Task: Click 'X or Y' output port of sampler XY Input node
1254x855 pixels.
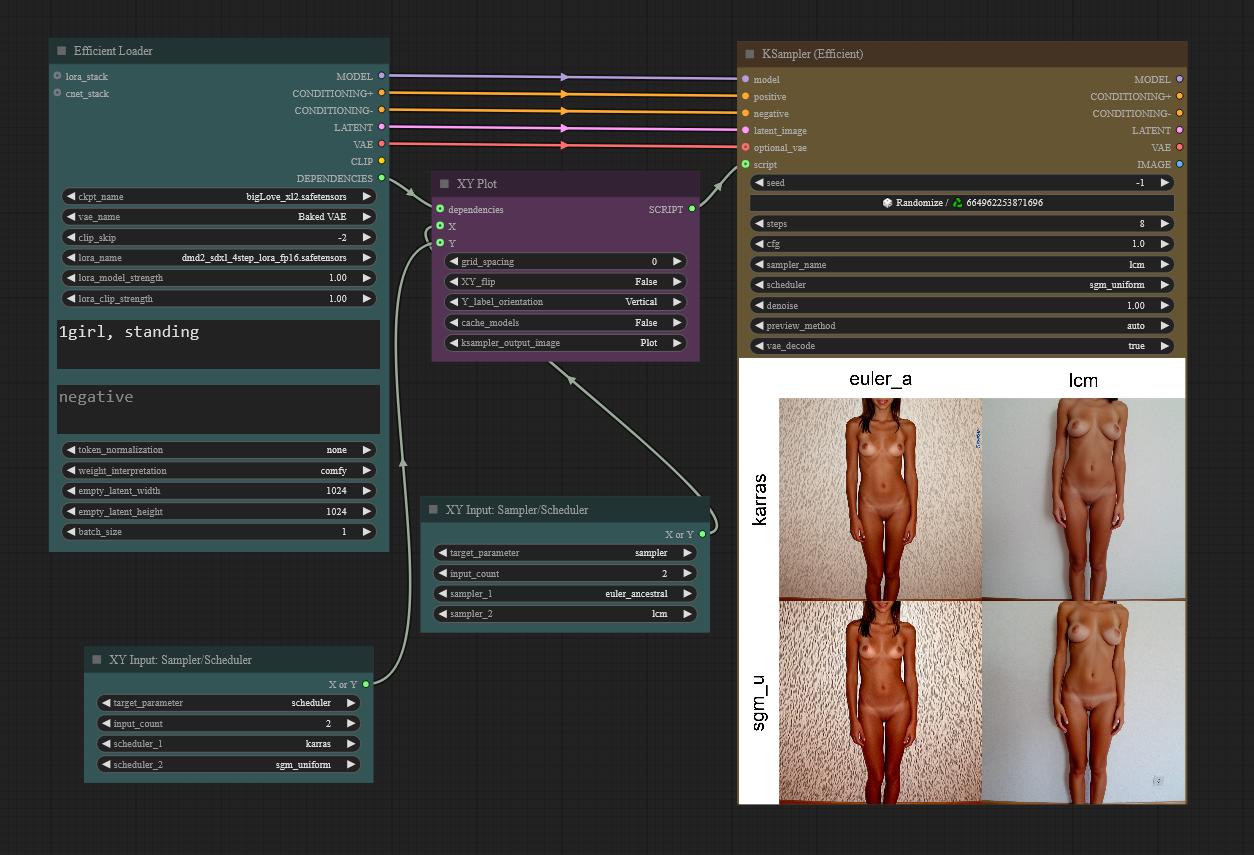Action: coord(702,534)
